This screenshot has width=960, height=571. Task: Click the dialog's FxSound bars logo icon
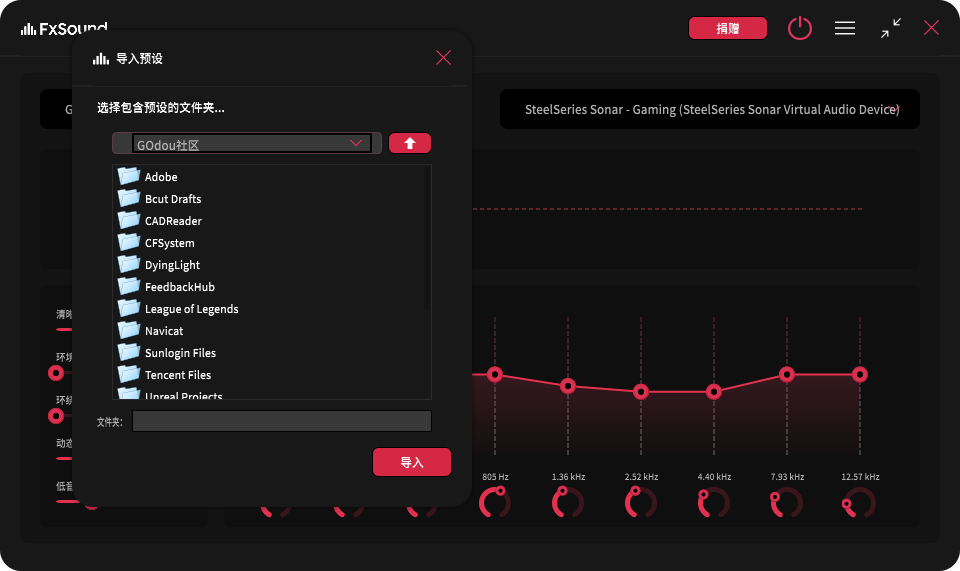coord(100,59)
